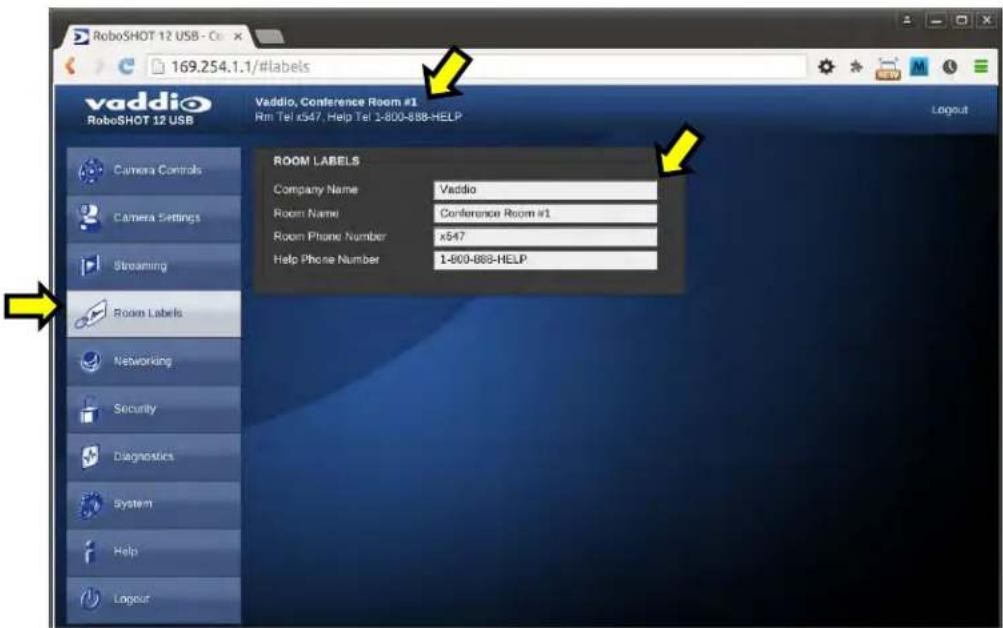Image resolution: width=1003 pixels, height=628 pixels.
Task: Click the Help Phone Number label
Action: 326,260
